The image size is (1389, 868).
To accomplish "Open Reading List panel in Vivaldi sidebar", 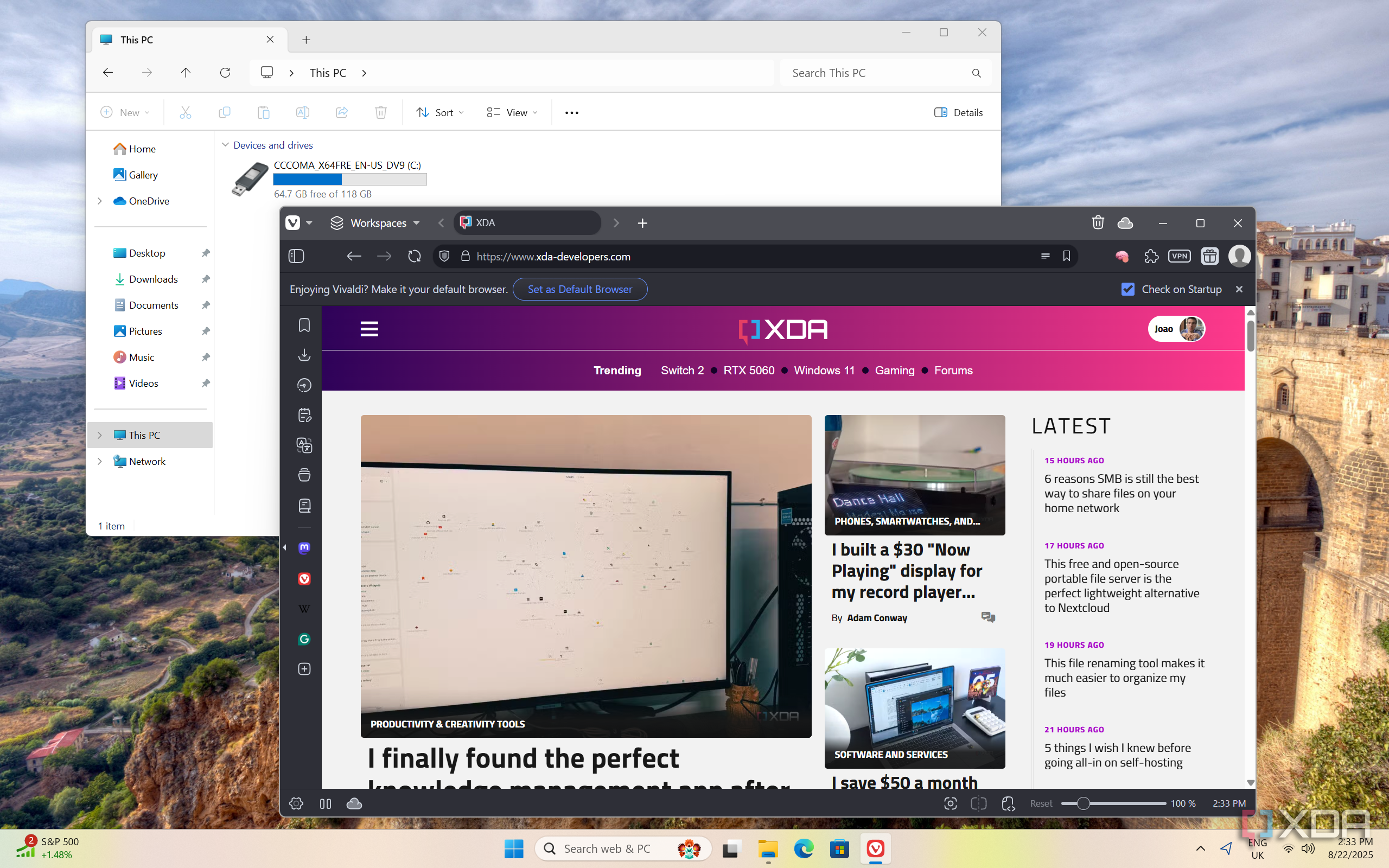I will (x=304, y=505).
